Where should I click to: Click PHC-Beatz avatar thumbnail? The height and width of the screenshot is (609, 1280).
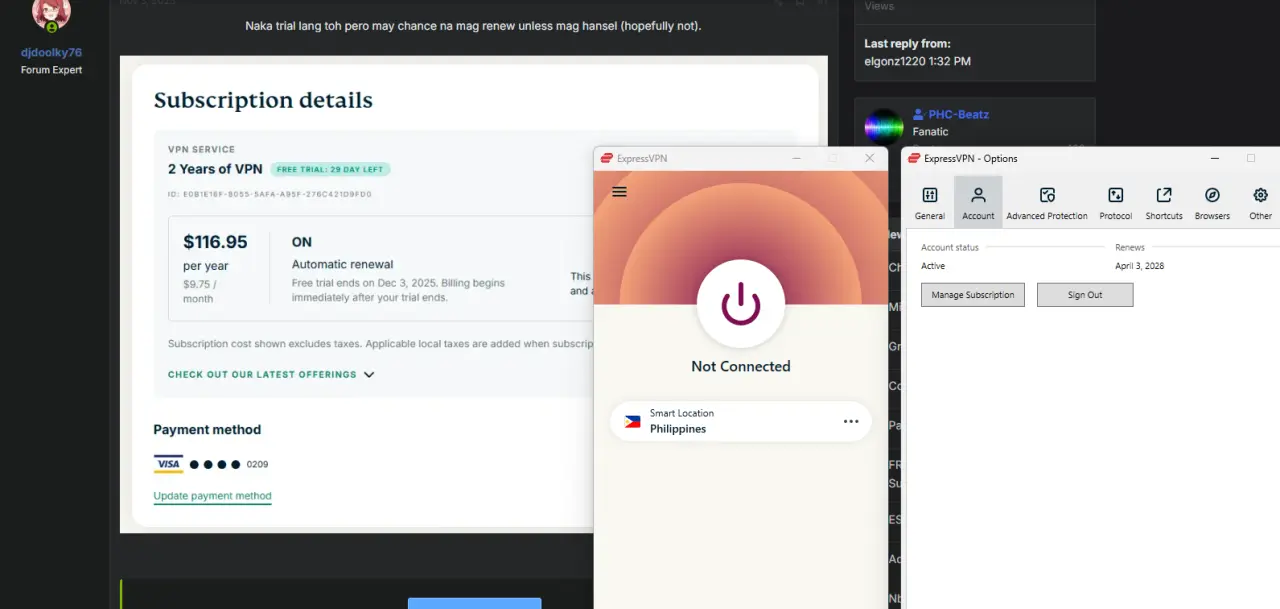pyautogui.click(x=884, y=127)
